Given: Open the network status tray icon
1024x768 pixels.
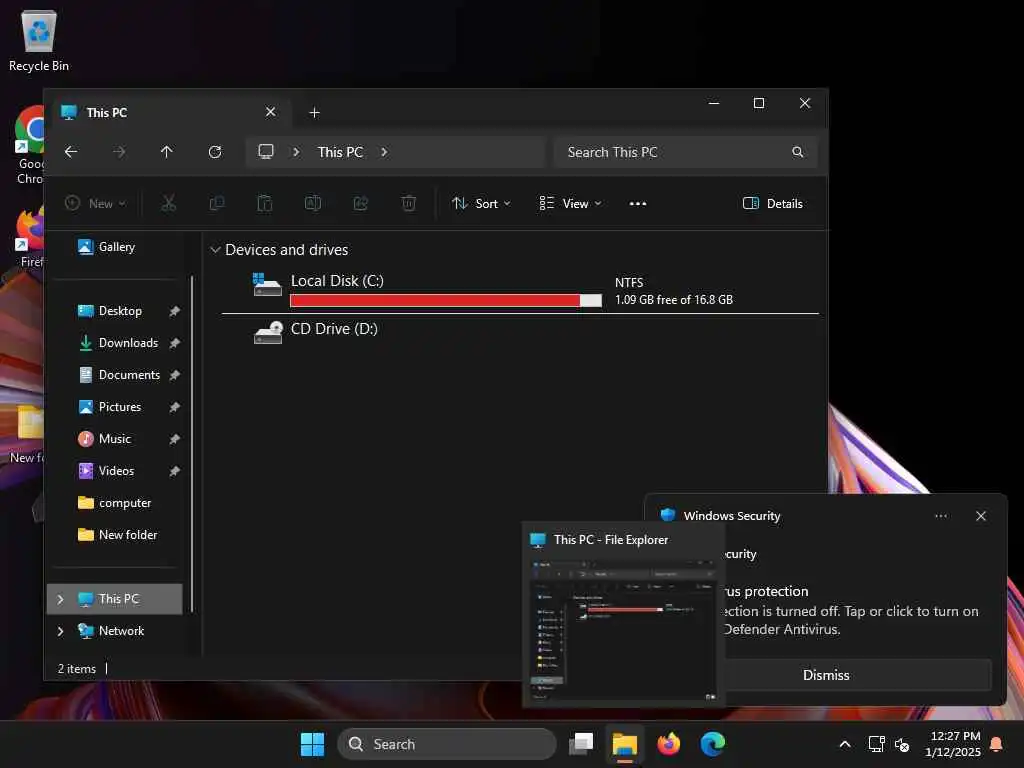Looking at the screenshot, I should 876,744.
